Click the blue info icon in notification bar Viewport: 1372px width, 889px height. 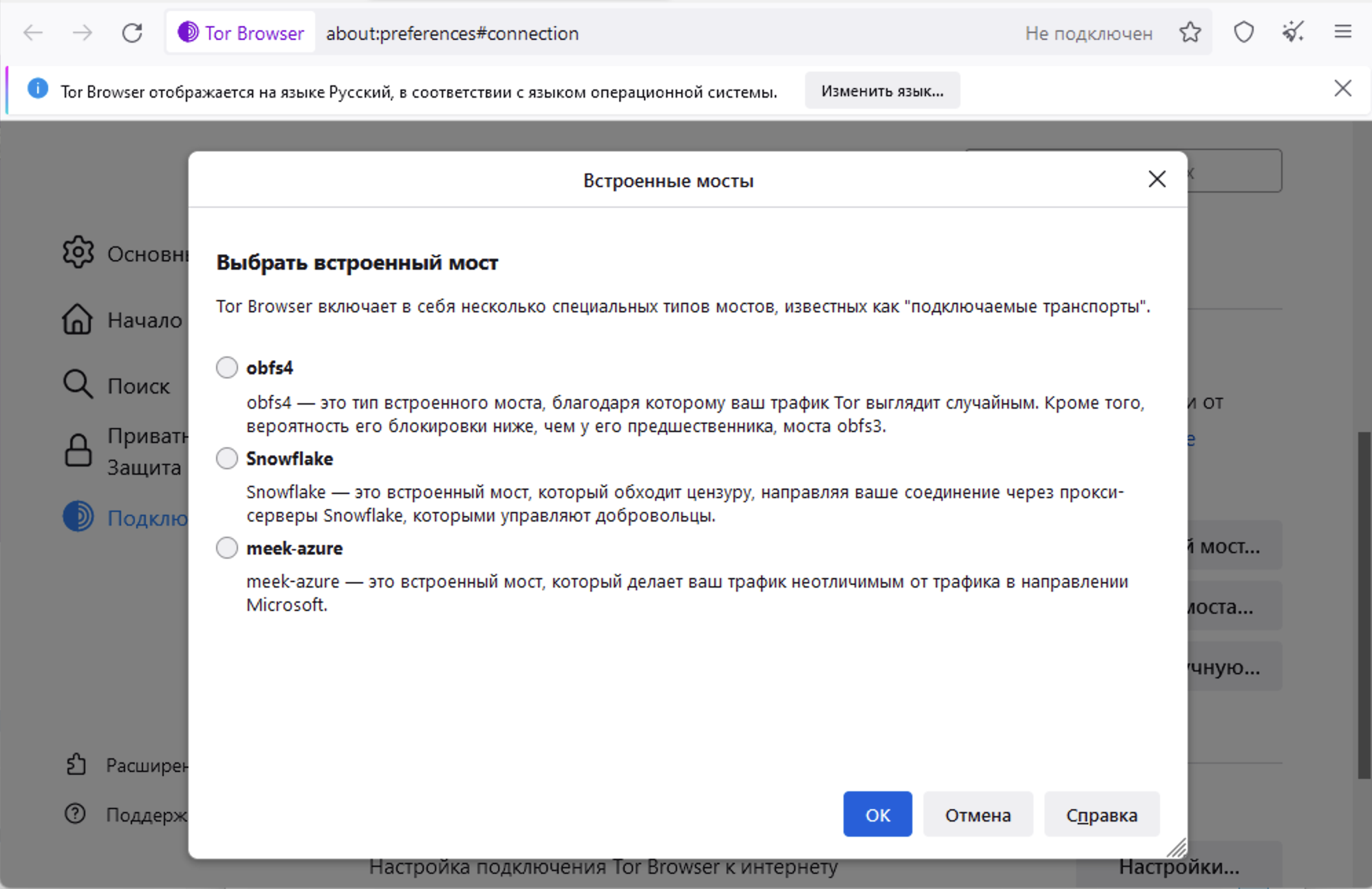[x=38, y=89]
